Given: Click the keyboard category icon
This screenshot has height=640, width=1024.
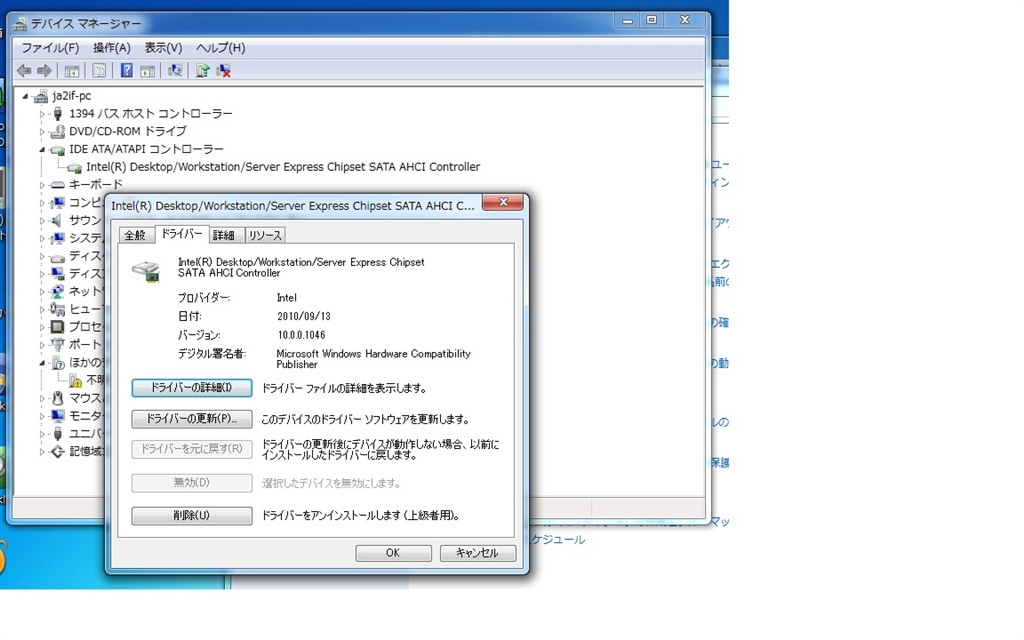Looking at the screenshot, I should point(57,185).
